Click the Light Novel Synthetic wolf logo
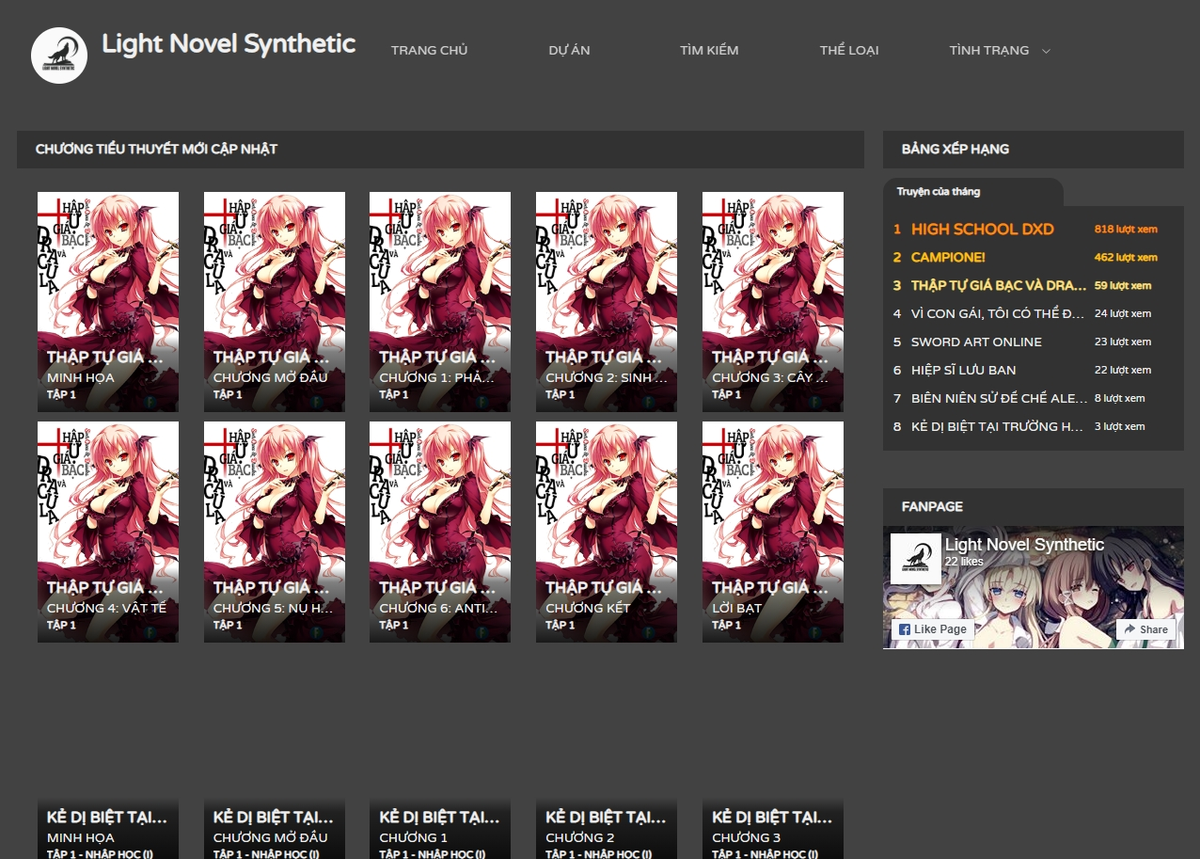 [59, 55]
